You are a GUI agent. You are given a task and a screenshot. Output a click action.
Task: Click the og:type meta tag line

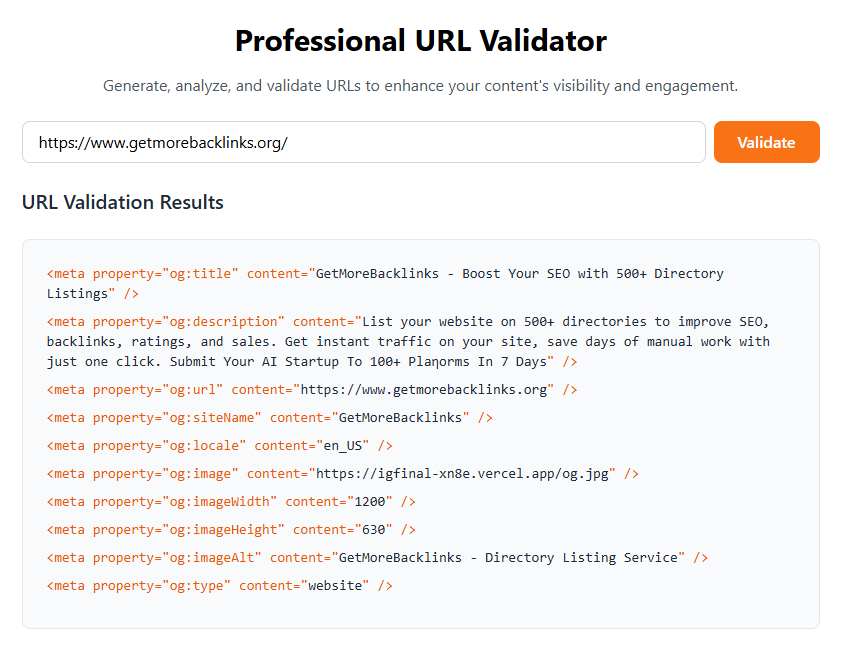click(x=220, y=585)
